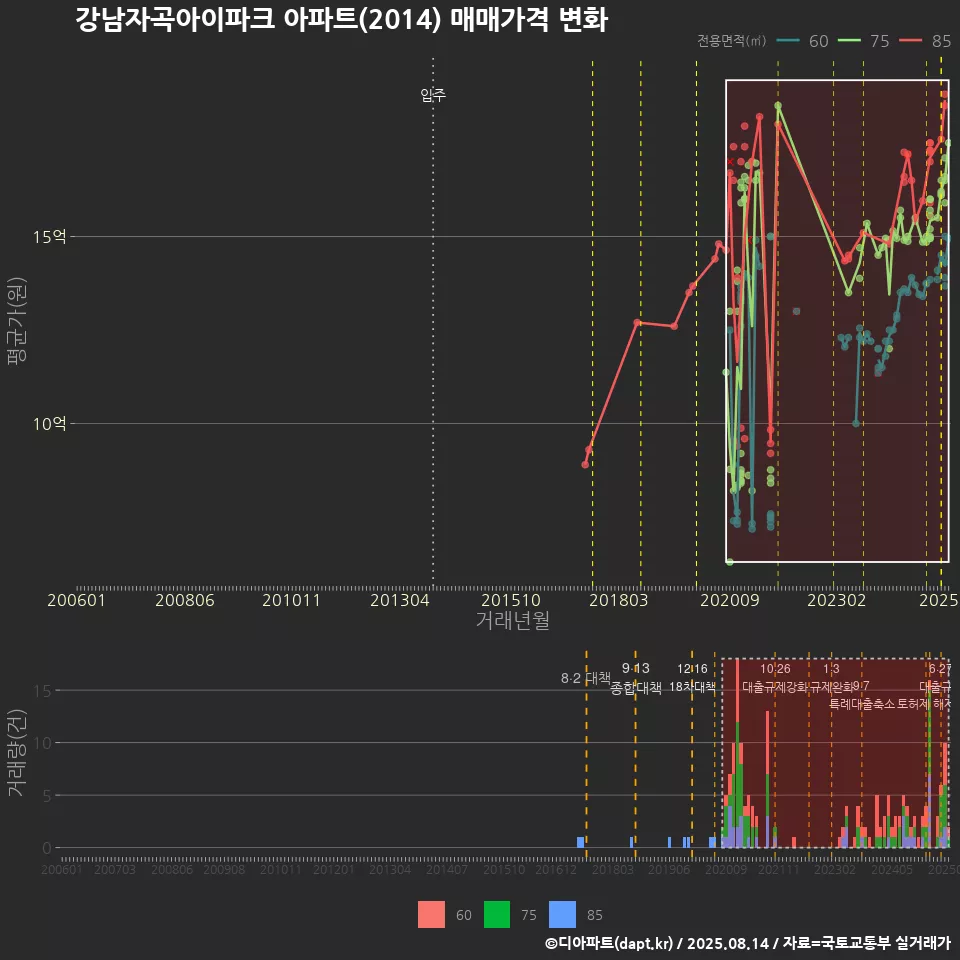Click the 202111 tick label on the volume chart

coord(779,869)
